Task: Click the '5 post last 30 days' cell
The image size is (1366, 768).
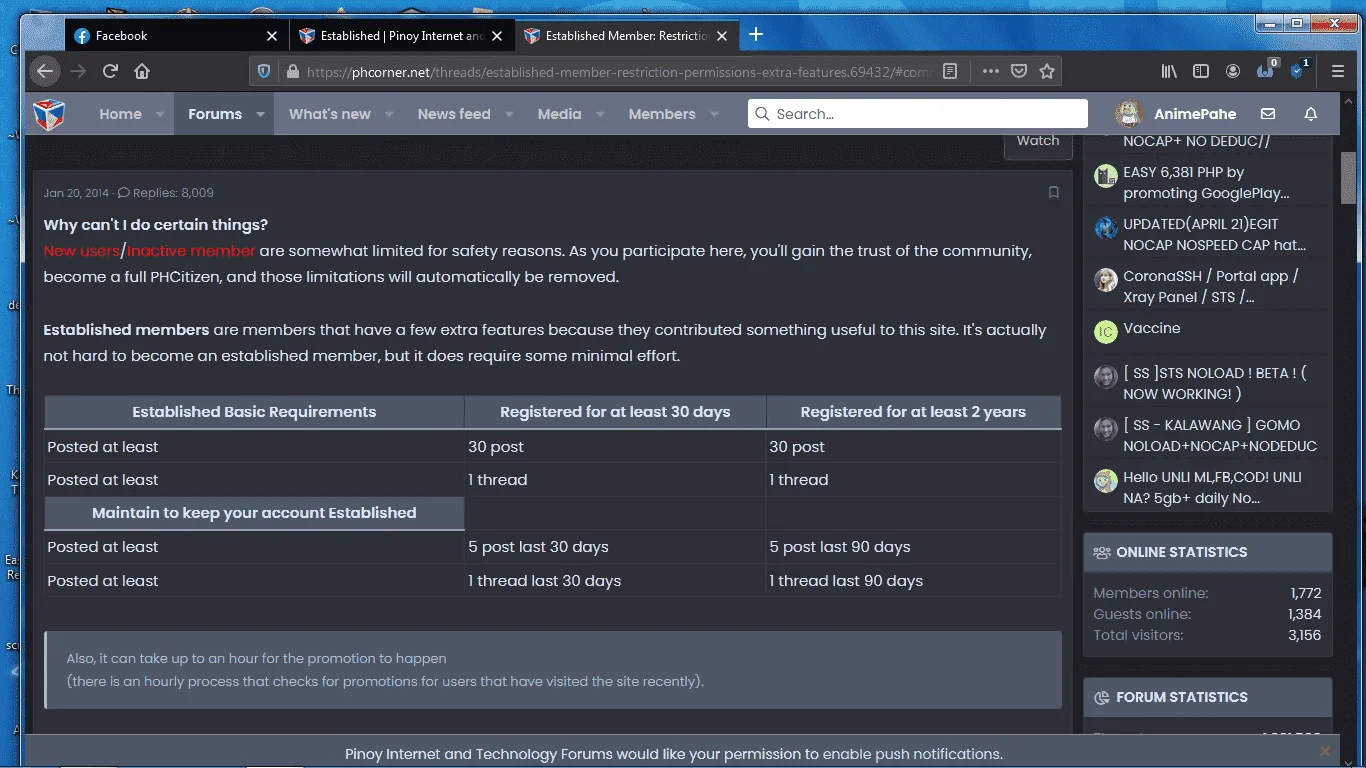Action: [x=615, y=547]
